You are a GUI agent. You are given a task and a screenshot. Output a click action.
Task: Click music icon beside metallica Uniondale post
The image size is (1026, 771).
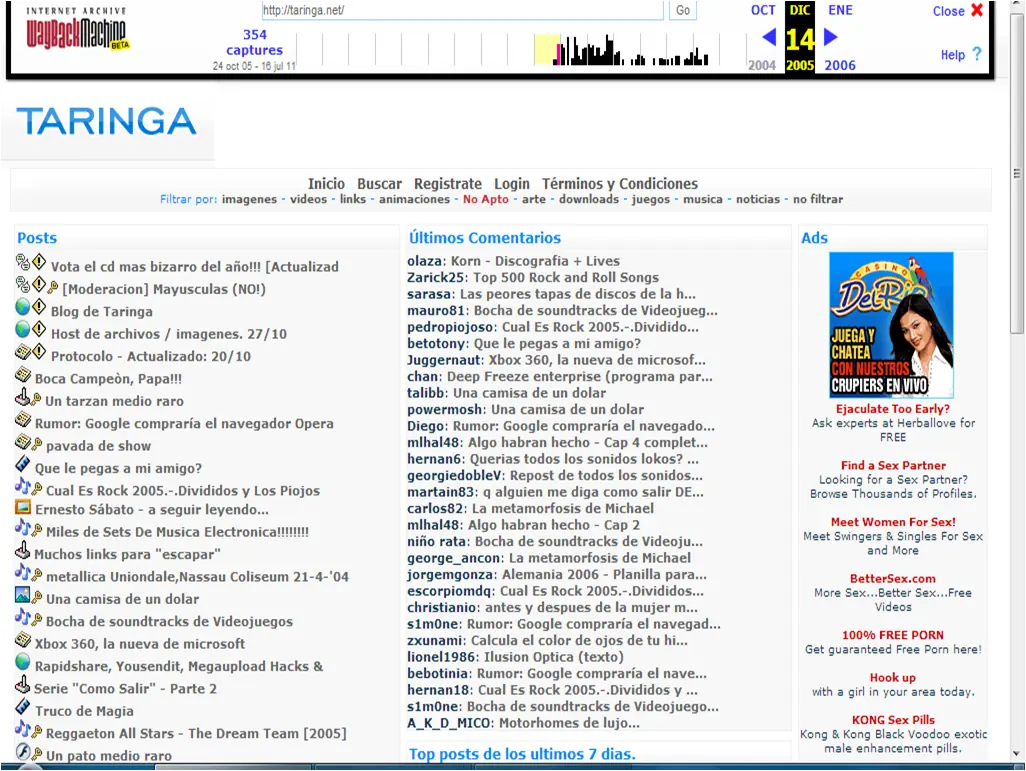[x=23, y=573]
